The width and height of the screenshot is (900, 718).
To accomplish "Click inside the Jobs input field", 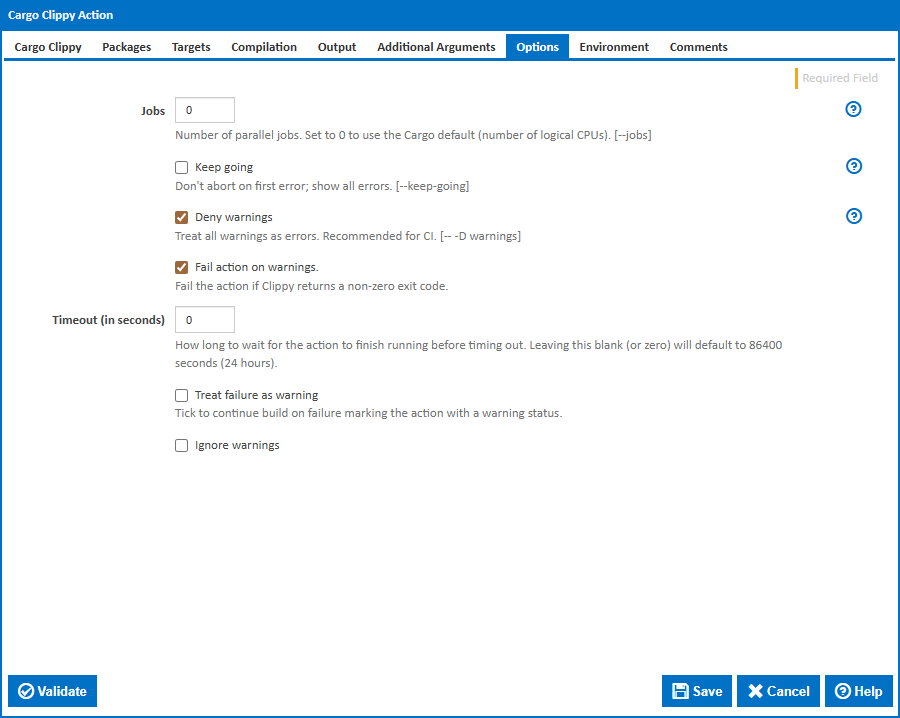I will 204,109.
